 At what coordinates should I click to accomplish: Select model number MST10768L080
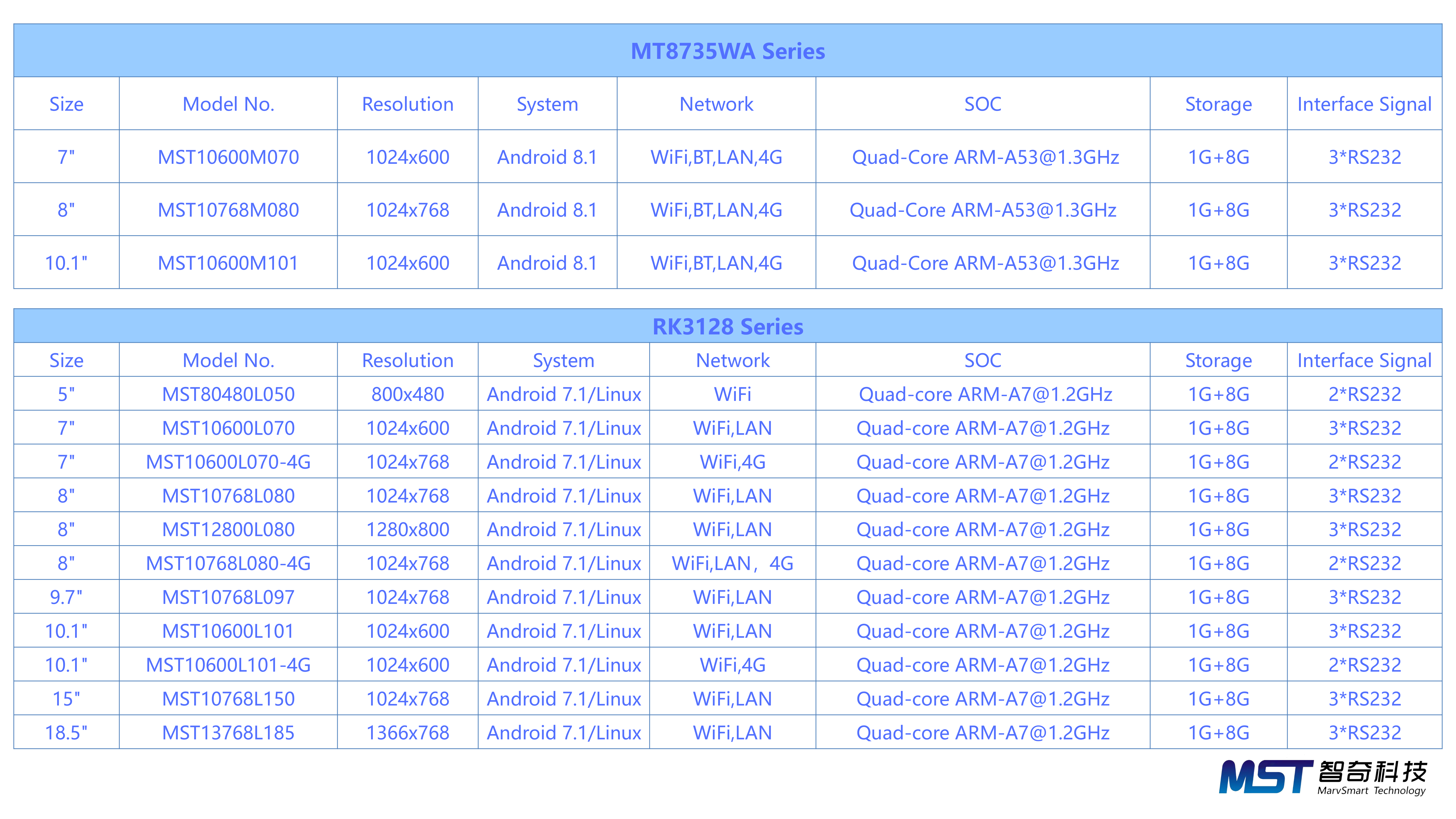tap(228, 496)
